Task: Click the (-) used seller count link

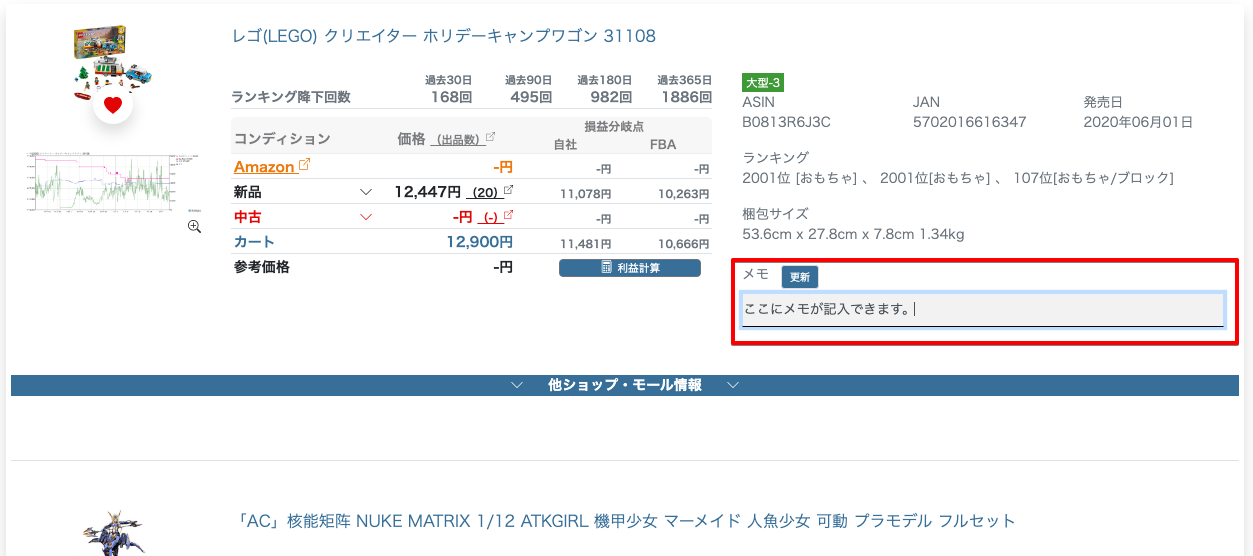Action: [x=491, y=217]
